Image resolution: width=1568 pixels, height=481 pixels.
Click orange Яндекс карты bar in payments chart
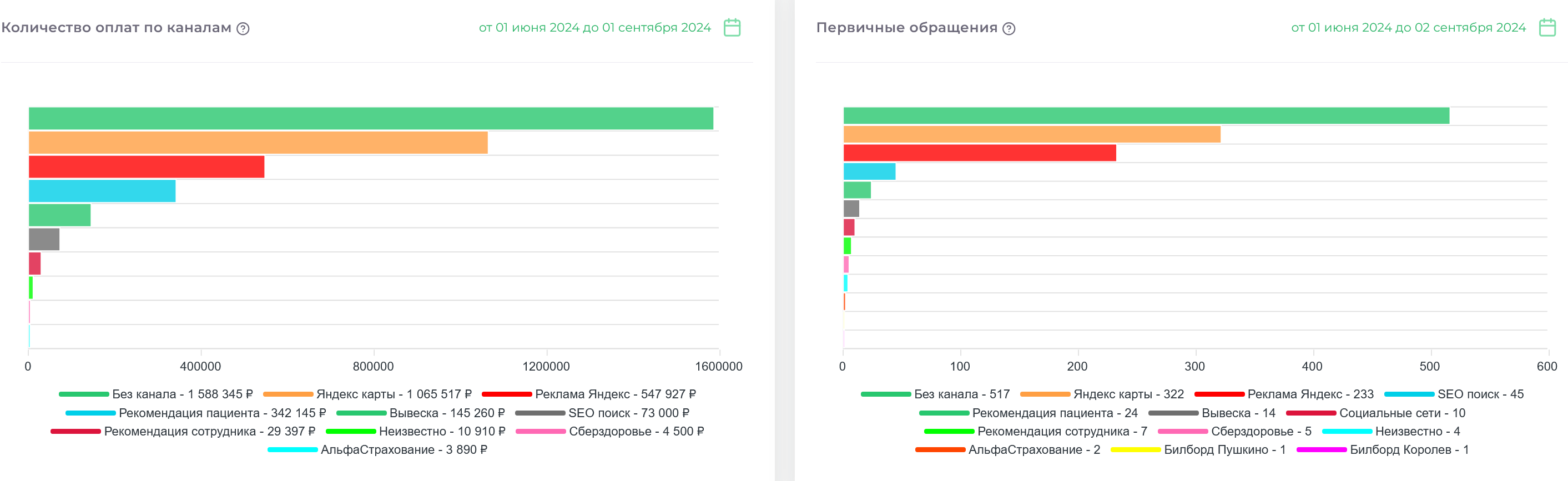[x=258, y=142]
